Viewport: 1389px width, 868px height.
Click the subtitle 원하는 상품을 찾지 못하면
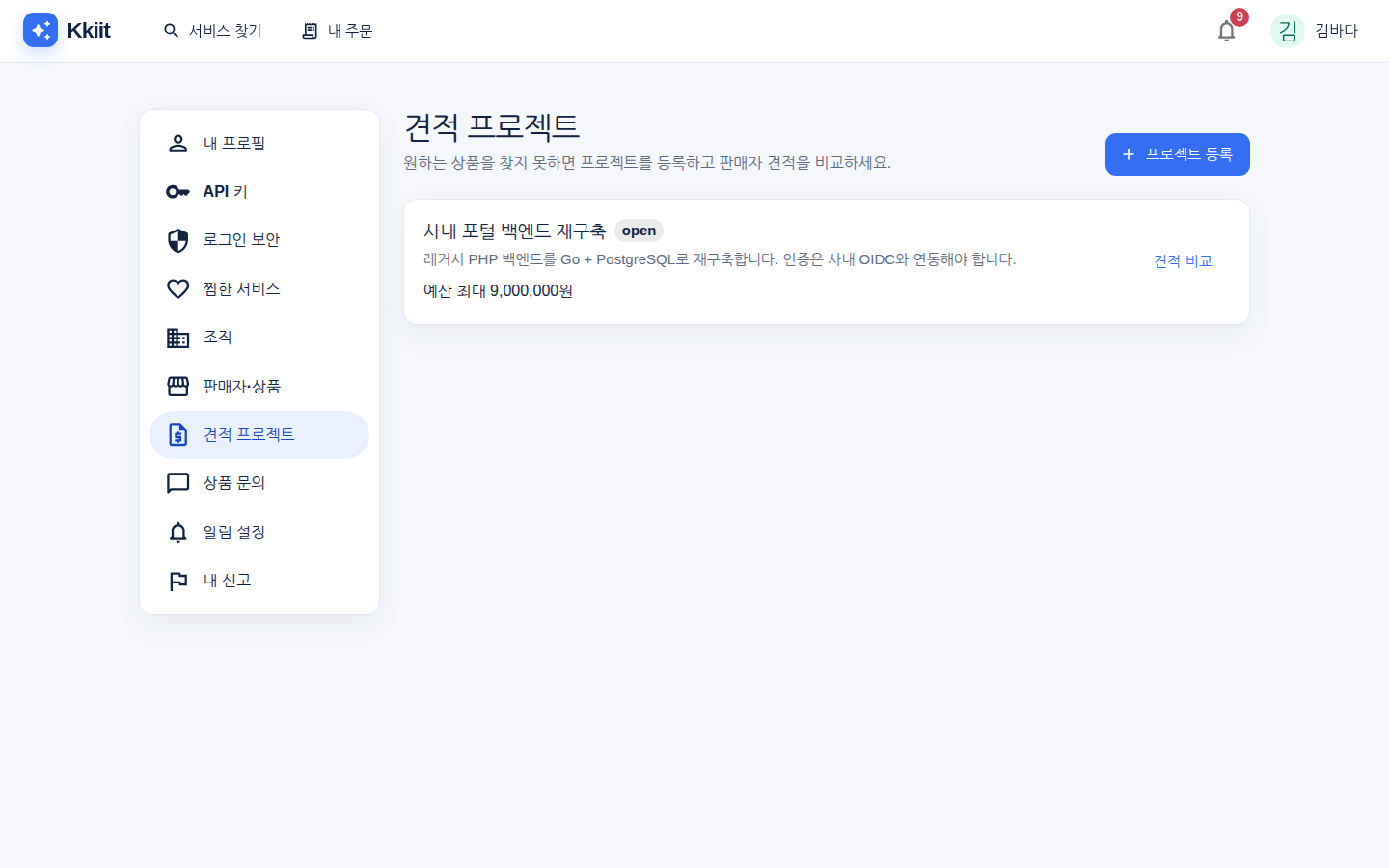[647, 163]
